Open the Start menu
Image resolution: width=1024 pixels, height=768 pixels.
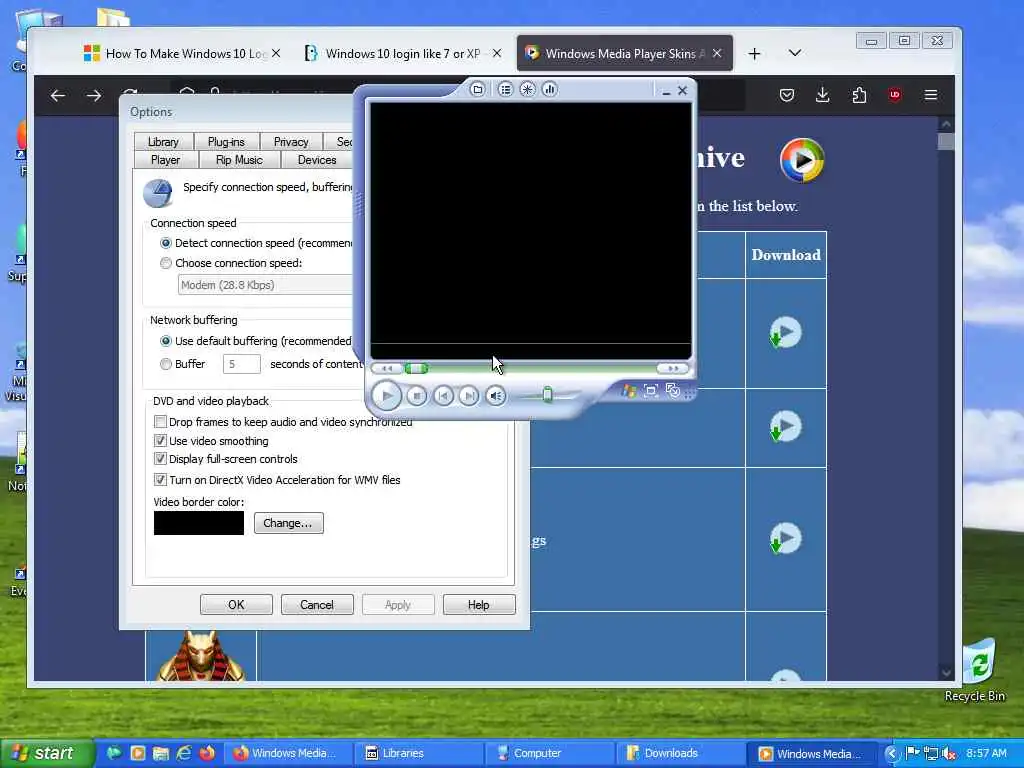coord(47,753)
